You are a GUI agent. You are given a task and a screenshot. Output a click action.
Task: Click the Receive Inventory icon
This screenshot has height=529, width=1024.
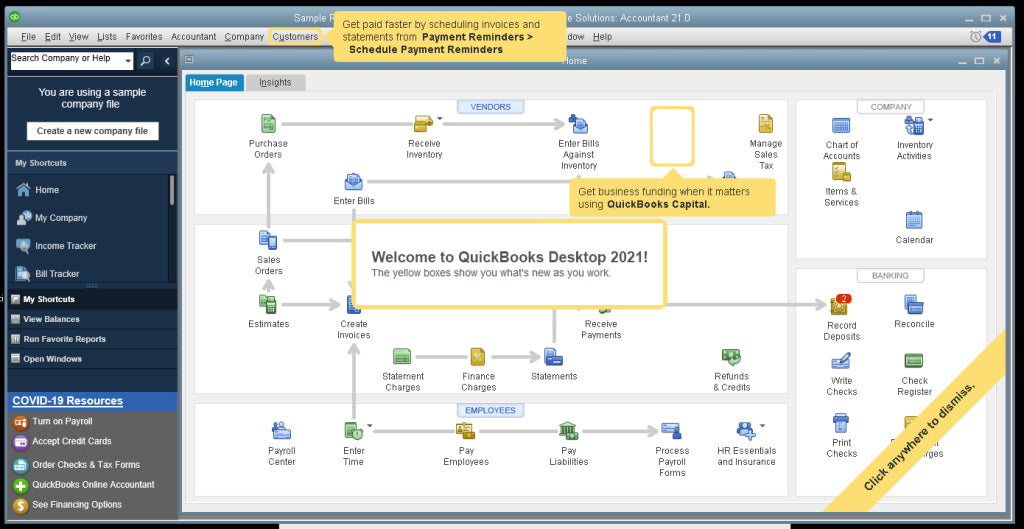pyautogui.click(x=423, y=123)
